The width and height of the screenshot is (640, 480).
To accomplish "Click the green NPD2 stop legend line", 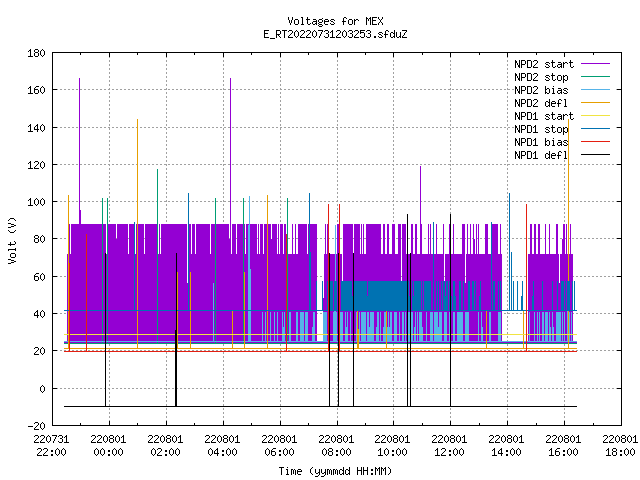I will pyautogui.click(x=595, y=76).
